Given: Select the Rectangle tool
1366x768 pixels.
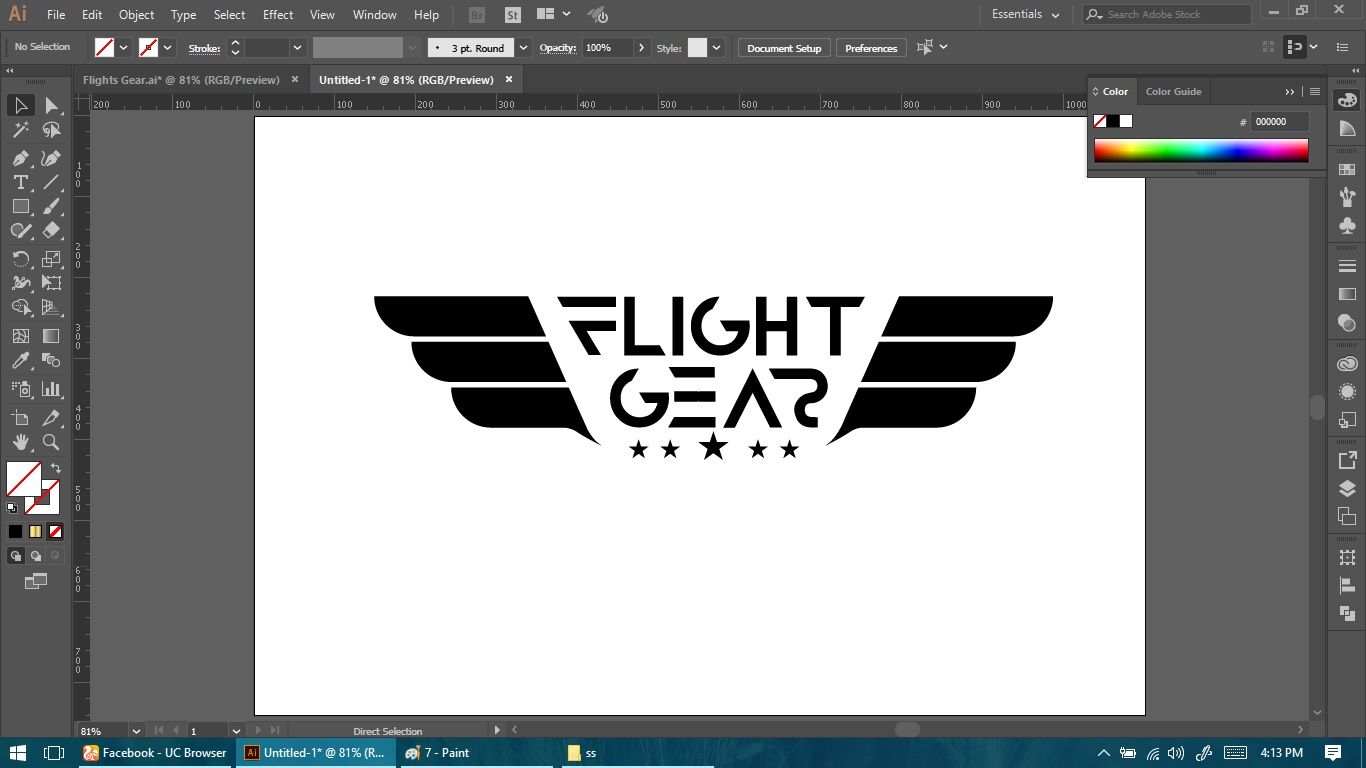Looking at the screenshot, I should 20,206.
